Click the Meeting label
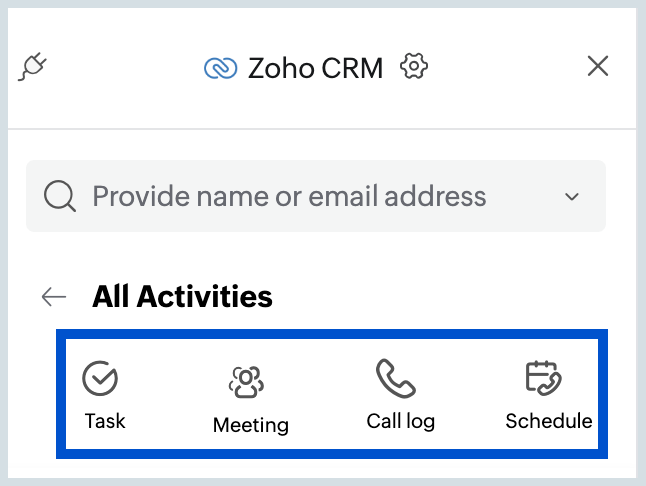Screen dimensions: 646x486 click(251, 425)
